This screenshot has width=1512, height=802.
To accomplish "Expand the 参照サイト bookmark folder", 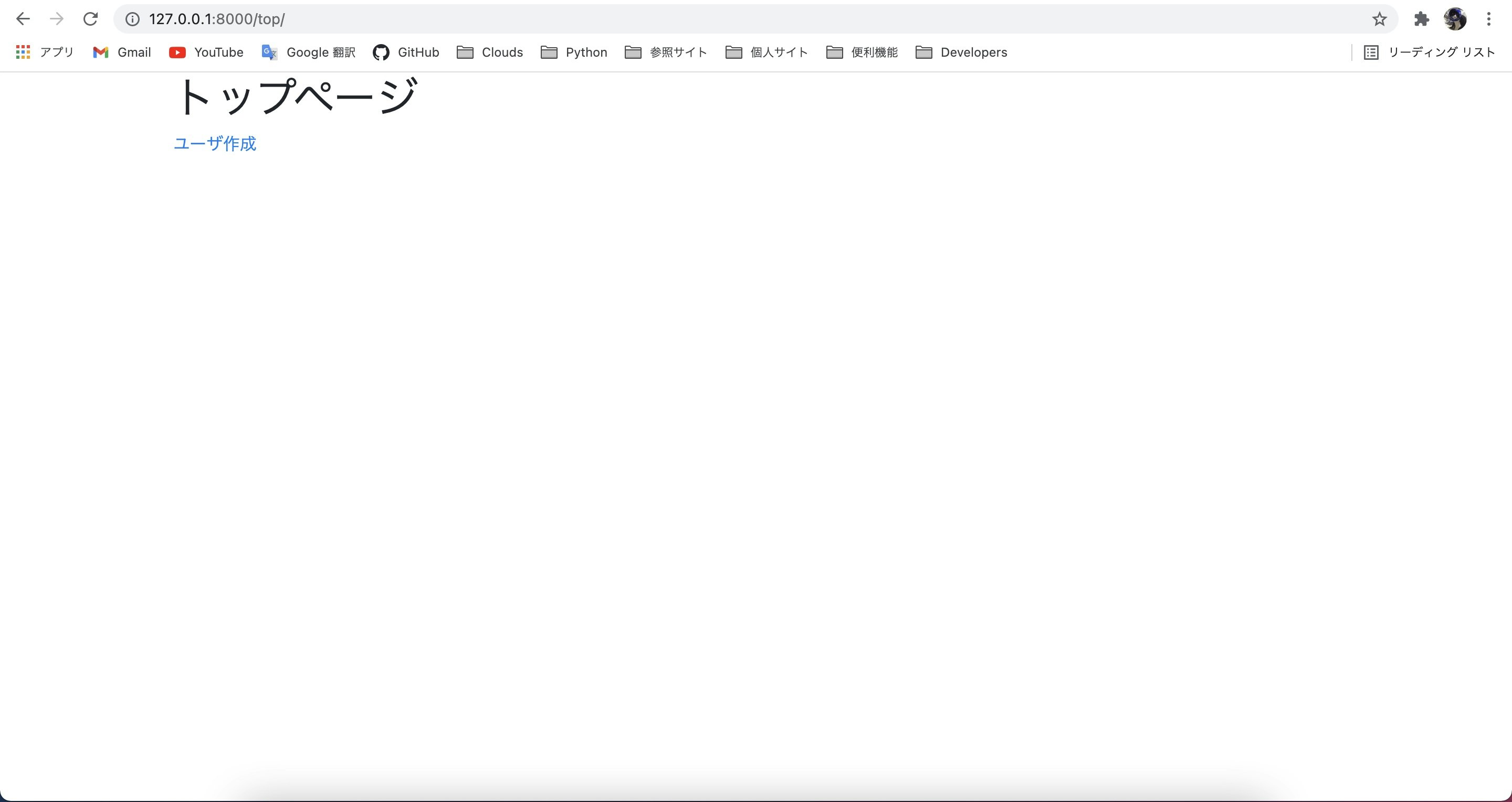I will [666, 52].
